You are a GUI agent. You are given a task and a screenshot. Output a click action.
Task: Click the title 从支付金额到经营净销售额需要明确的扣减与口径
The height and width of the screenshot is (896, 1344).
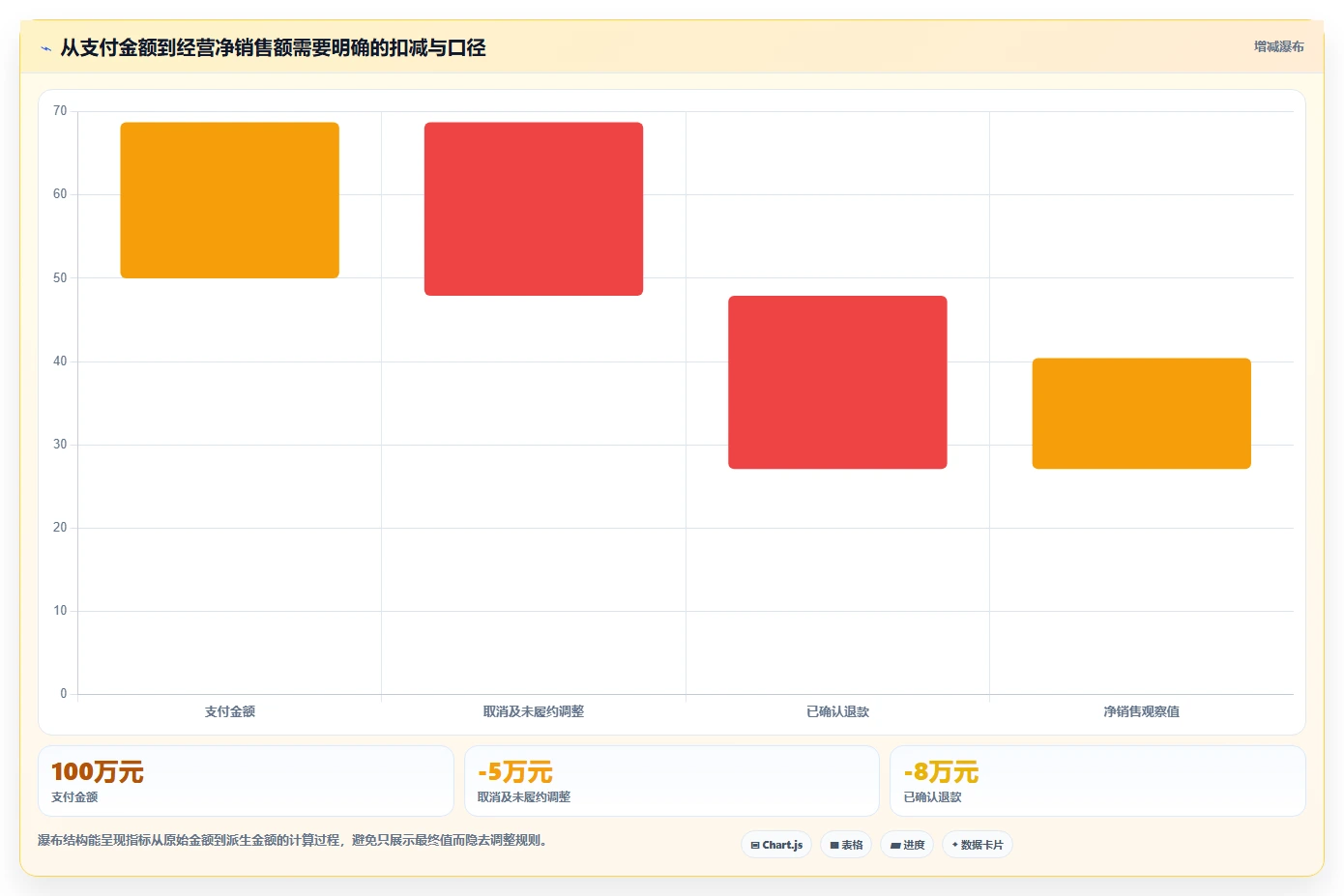[273, 47]
